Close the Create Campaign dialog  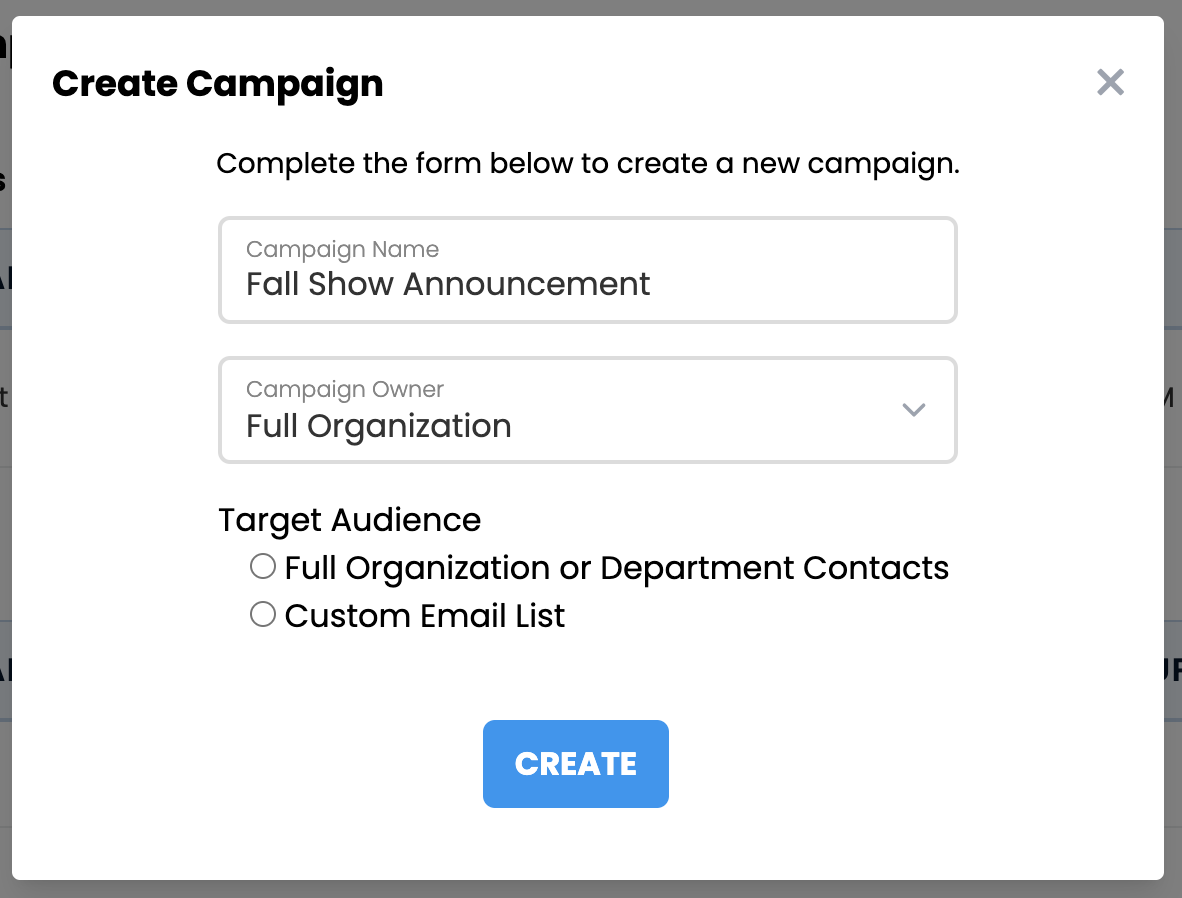tap(1110, 83)
